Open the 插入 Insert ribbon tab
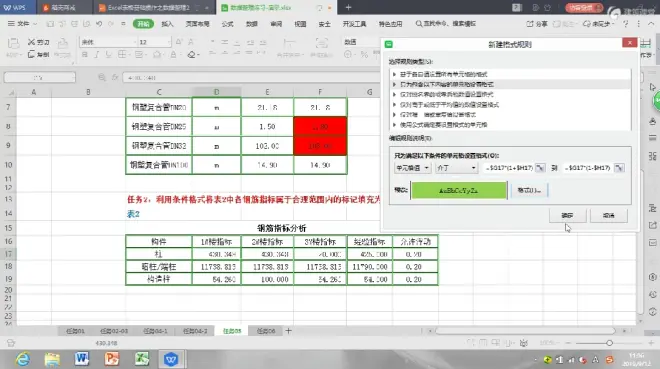The width and height of the screenshot is (660, 369). click(x=167, y=24)
